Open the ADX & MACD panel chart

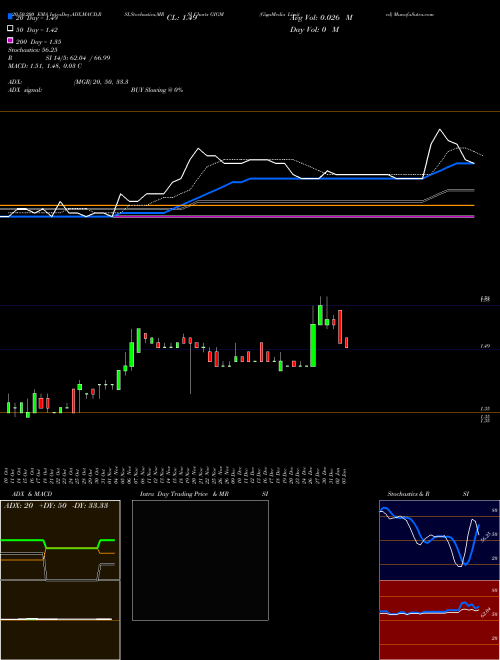point(60,580)
